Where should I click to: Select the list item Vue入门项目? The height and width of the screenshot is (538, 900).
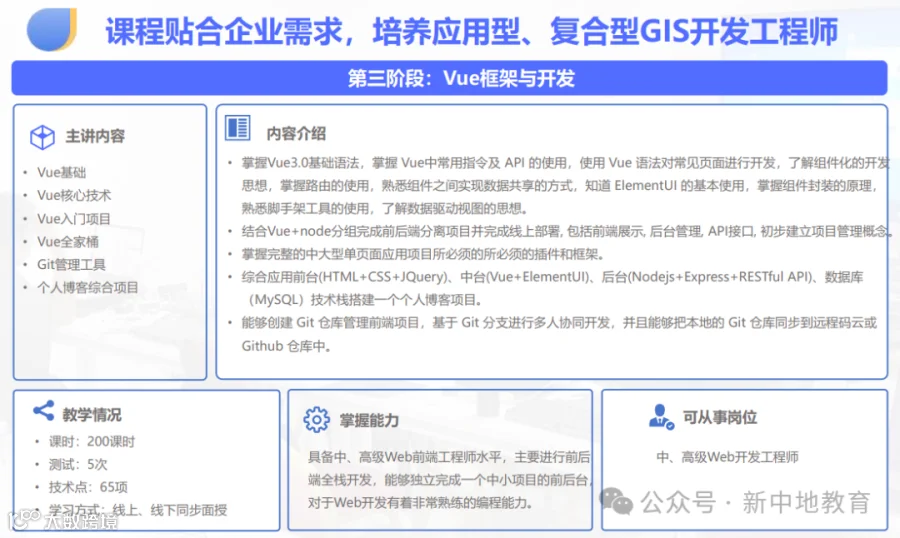[73, 219]
